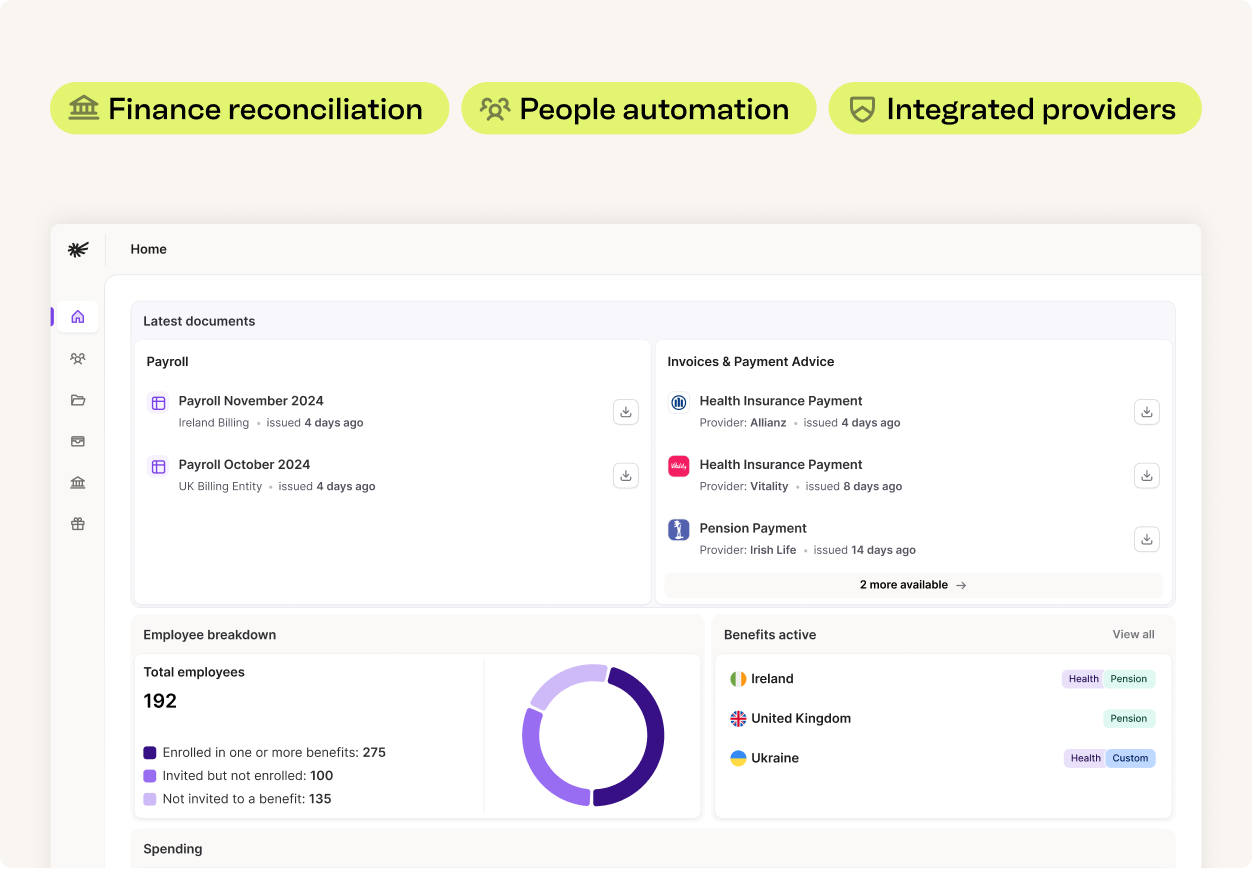This screenshot has width=1252, height=869.
Task: Click the Home breadcrumb title
Action: [148, 249]
